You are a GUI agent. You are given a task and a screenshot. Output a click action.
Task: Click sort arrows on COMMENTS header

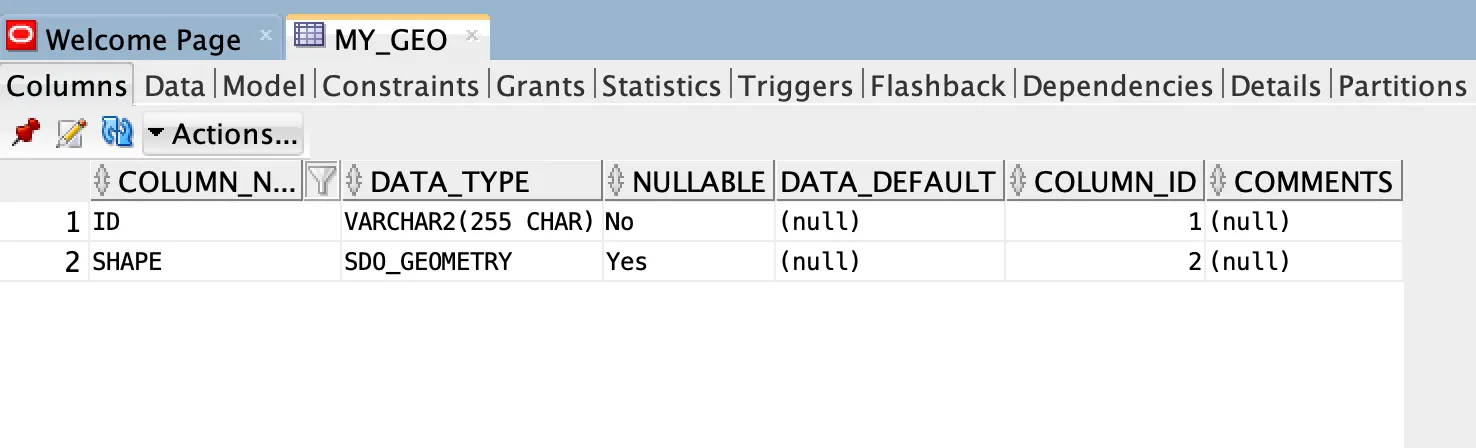pyautogui.click(x=1218, y=181)
